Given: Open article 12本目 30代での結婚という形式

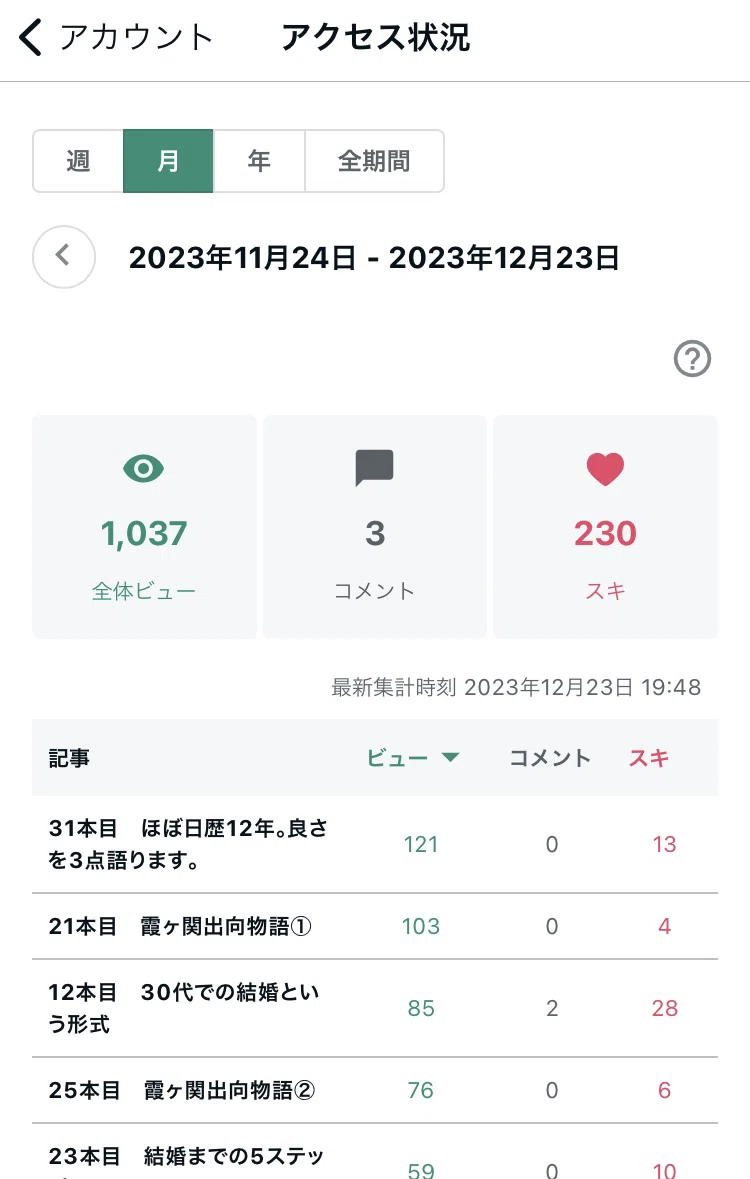Looking at the screenshot, I should [x=184, y=1008].
